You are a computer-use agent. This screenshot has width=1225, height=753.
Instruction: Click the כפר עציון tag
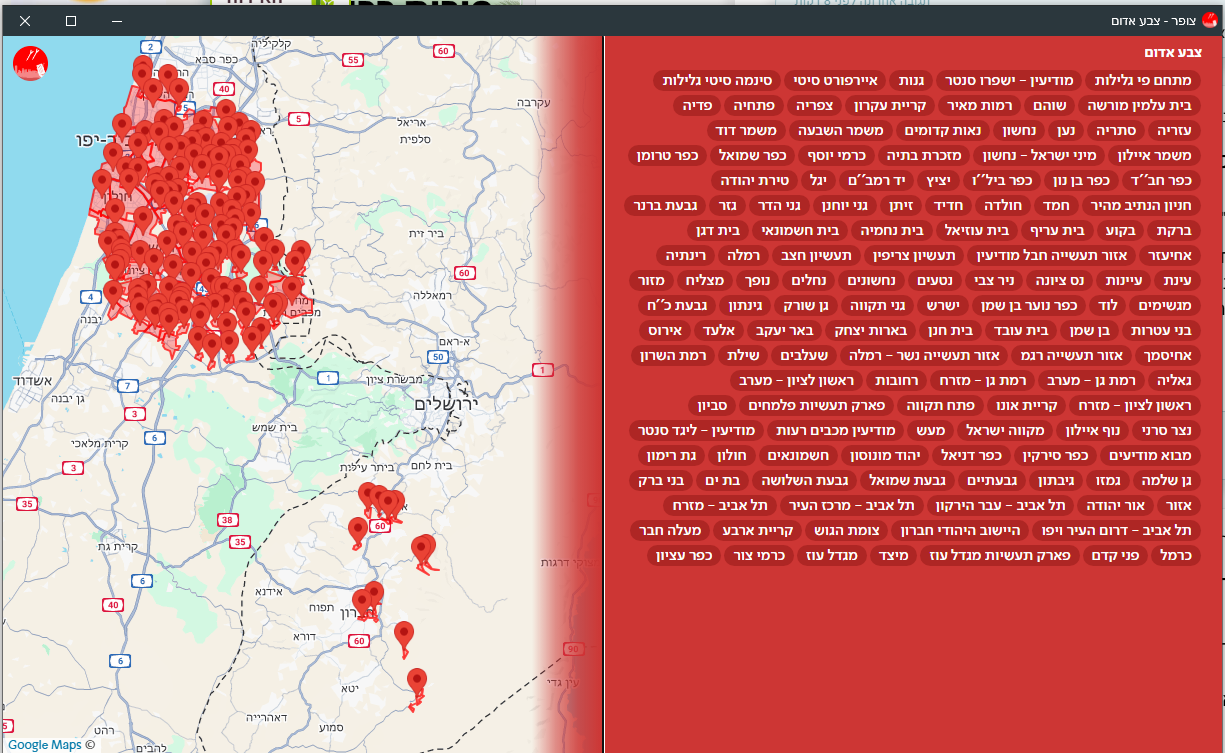point(683,555)
